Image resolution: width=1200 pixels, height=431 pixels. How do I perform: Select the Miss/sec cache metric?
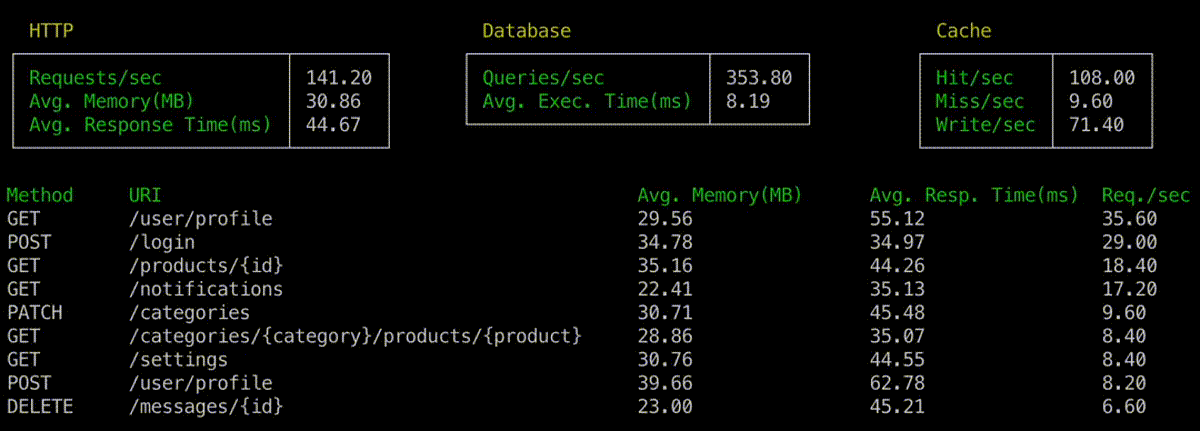pos(979,101)
